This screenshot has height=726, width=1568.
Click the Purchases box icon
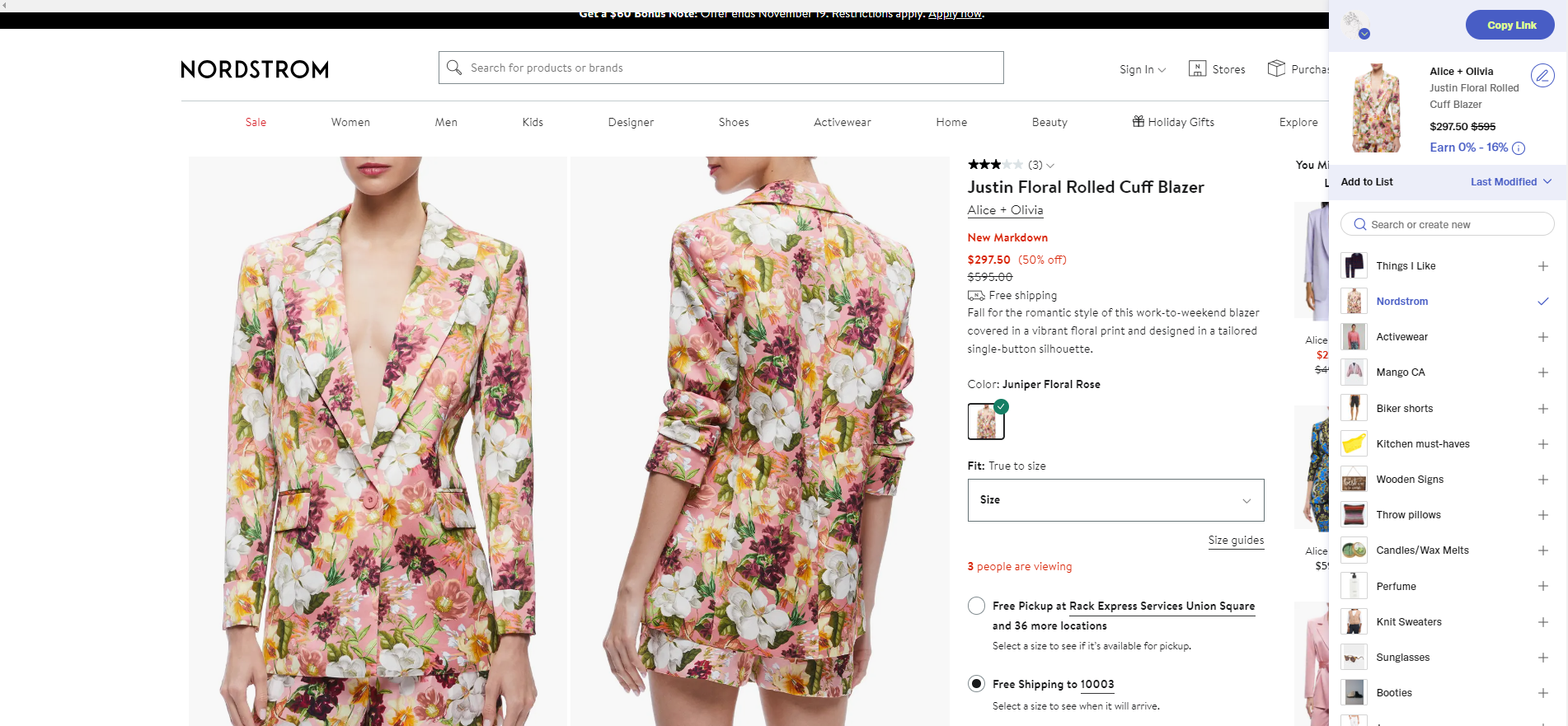1276,68
